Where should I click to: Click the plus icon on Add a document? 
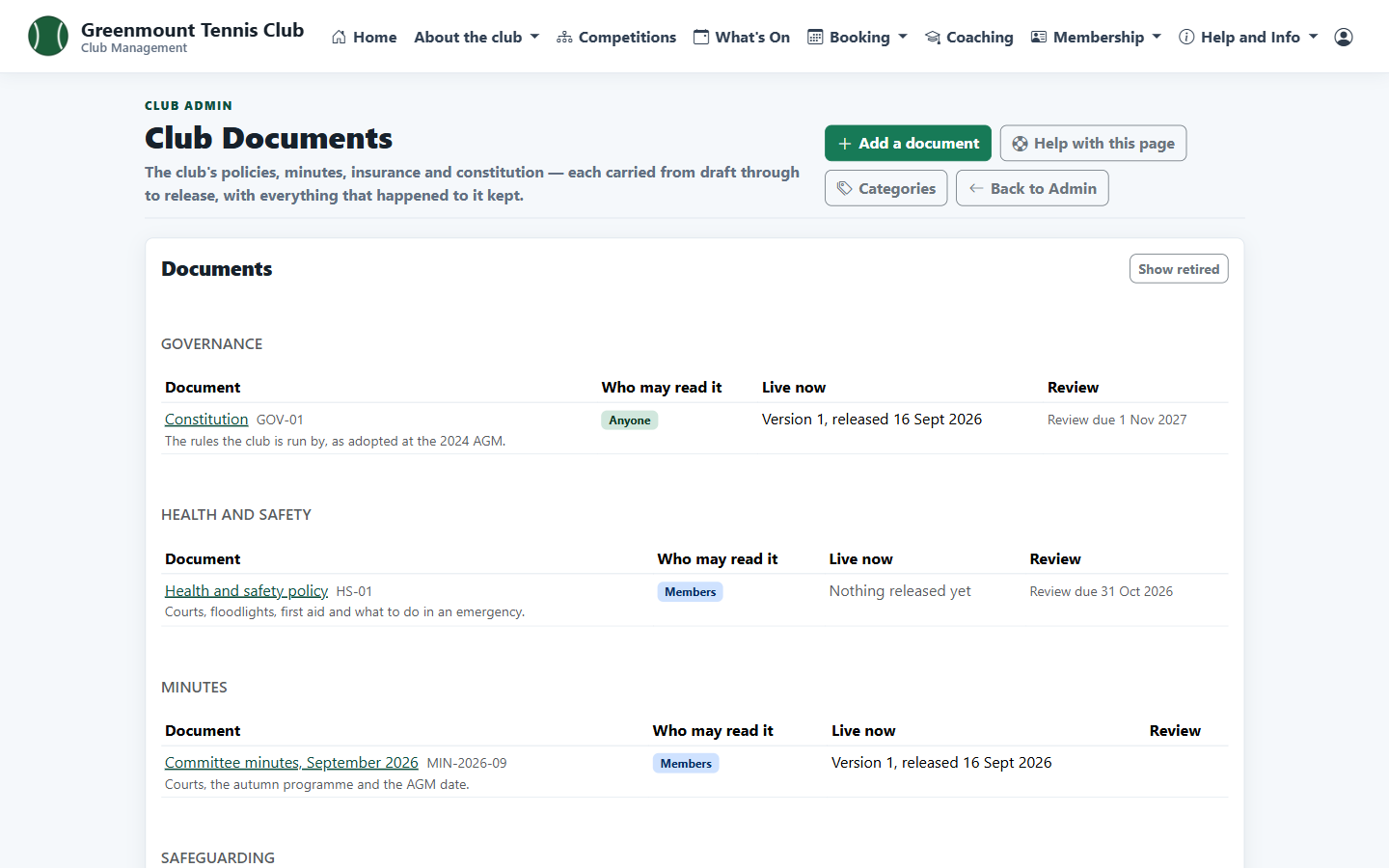tap(845, 144)
